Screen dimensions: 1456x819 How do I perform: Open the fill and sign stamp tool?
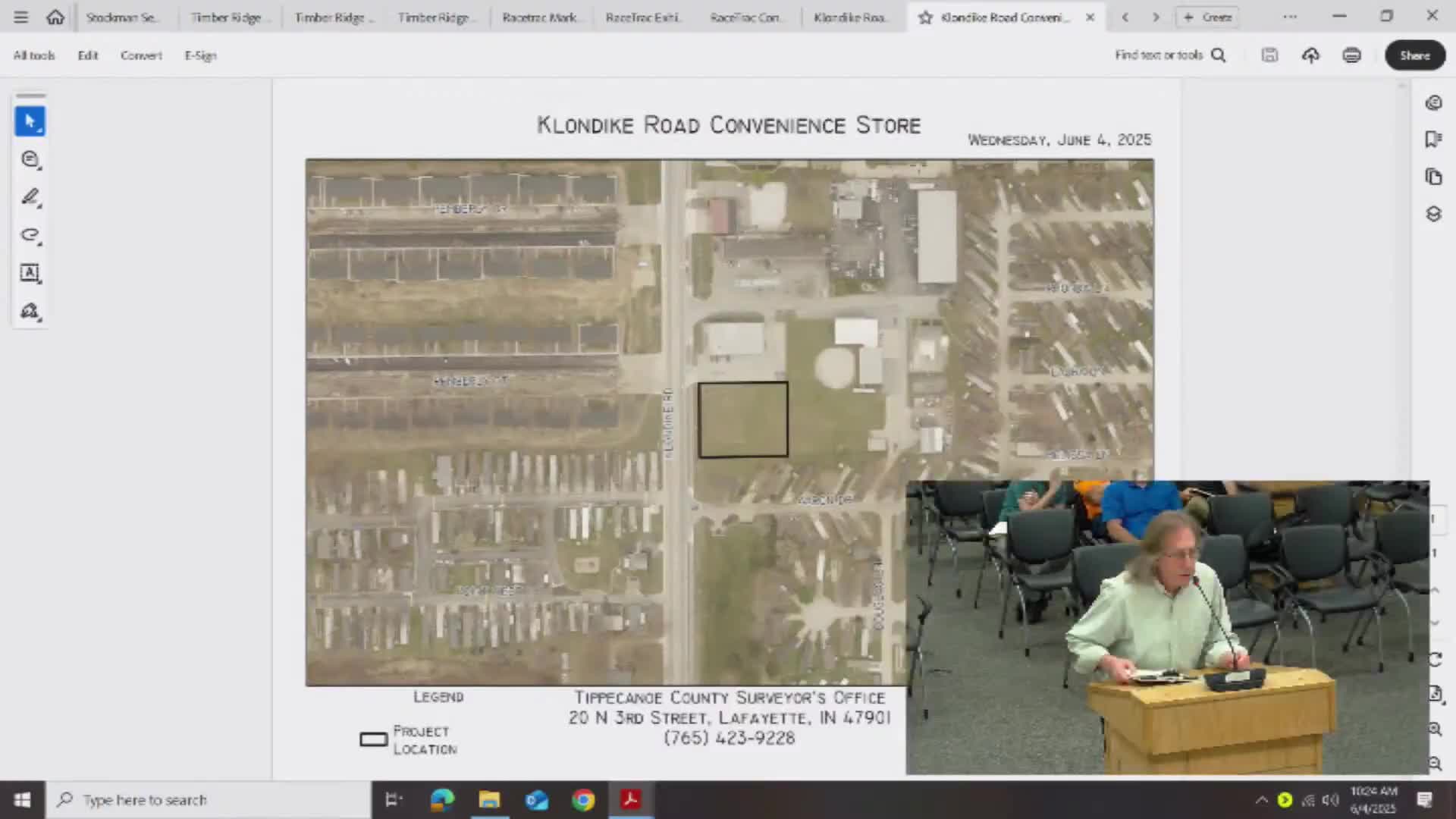pyautogui.click(x=30, y=311)
